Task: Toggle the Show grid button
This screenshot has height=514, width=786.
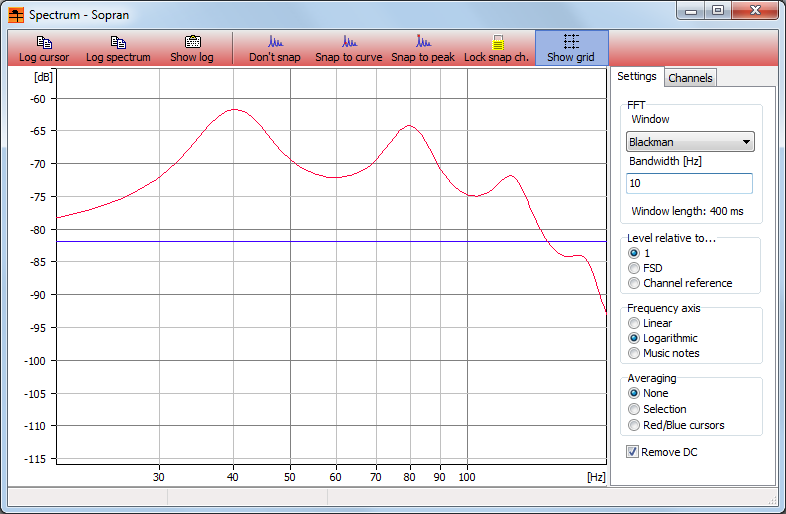Action: point(571,48)
